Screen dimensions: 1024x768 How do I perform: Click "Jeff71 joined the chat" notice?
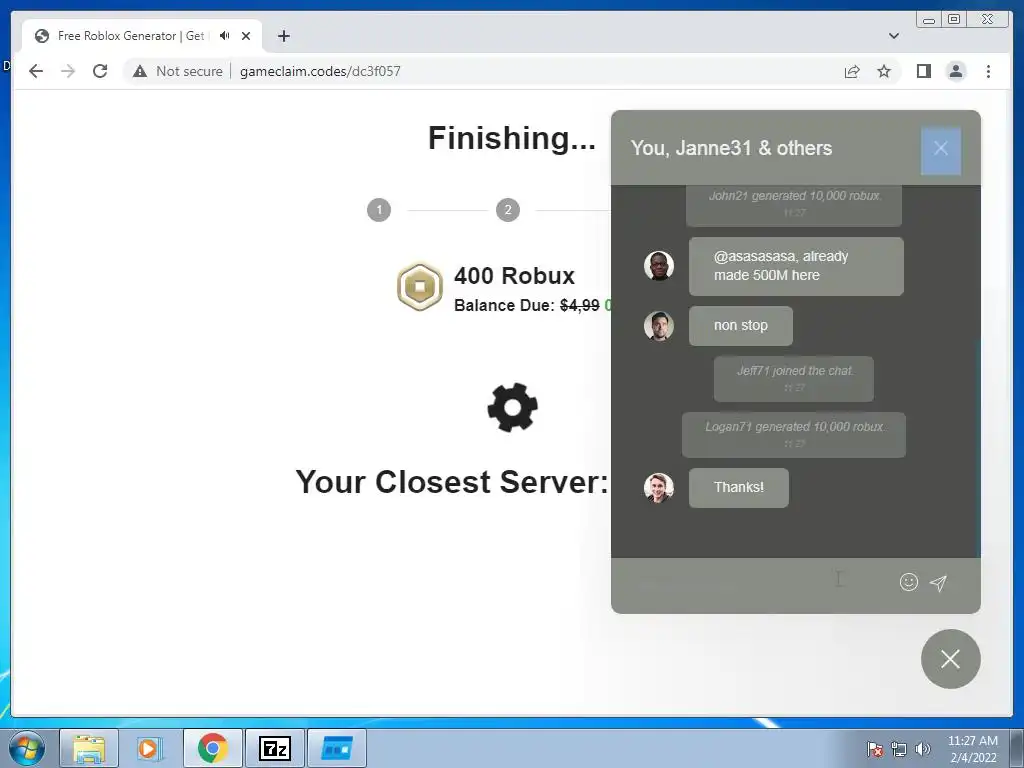pyautogui.click(x=793, y=379)
